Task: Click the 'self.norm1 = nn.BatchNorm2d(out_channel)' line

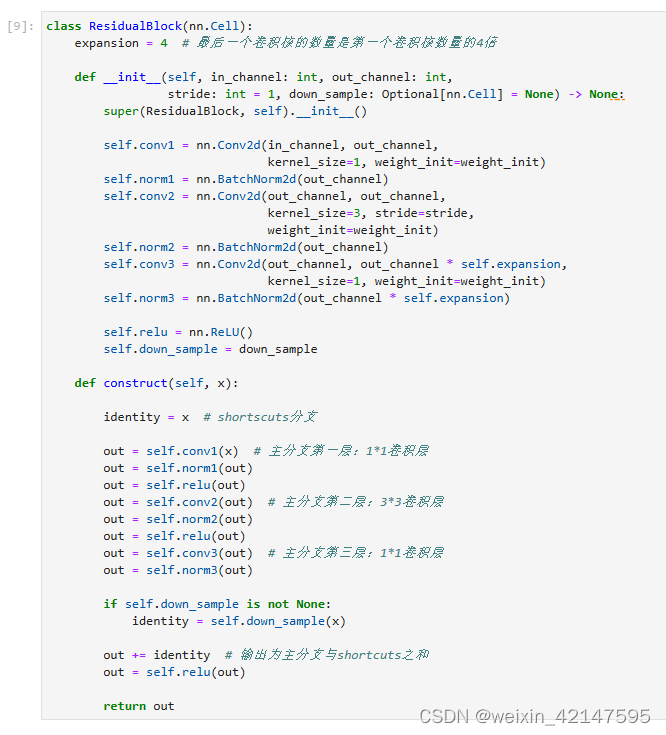Action: [x=246, y=180]
